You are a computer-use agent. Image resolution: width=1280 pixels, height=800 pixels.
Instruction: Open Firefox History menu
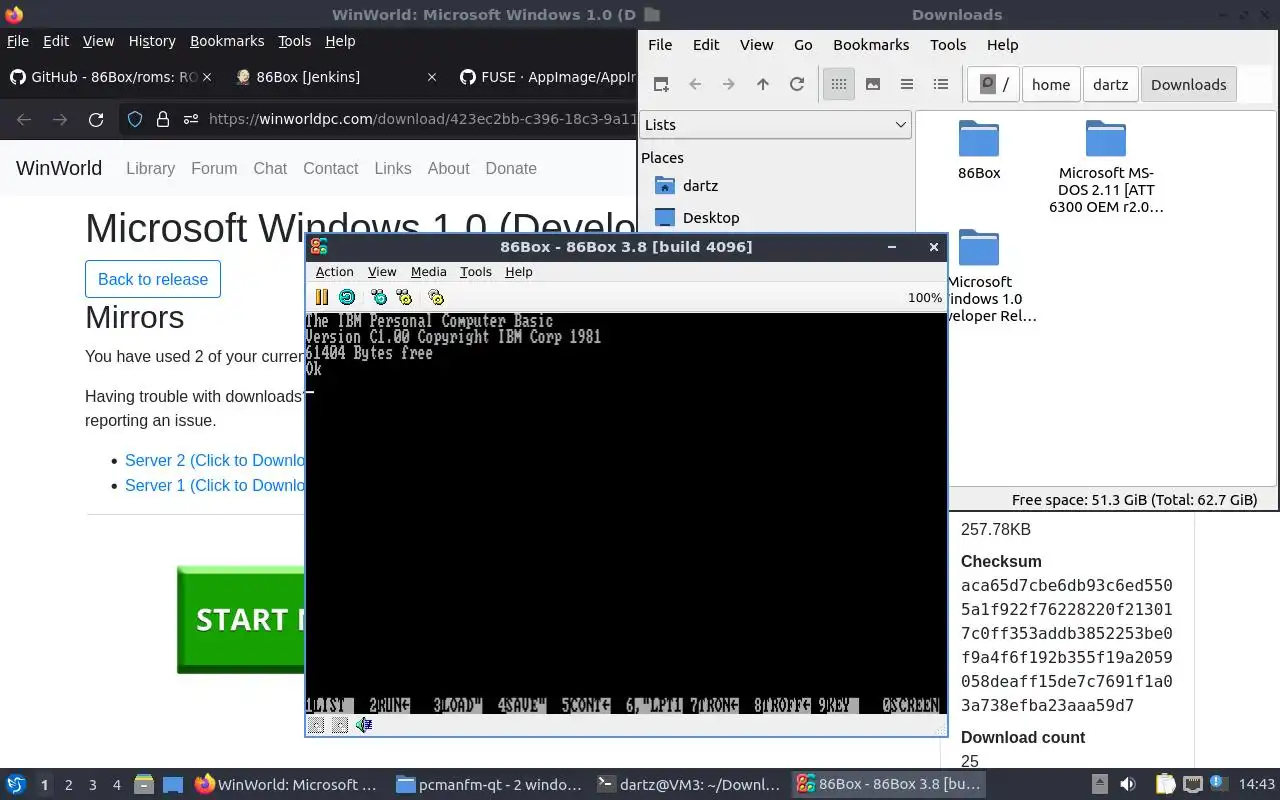pyautogui.click(x=152, y=41)
